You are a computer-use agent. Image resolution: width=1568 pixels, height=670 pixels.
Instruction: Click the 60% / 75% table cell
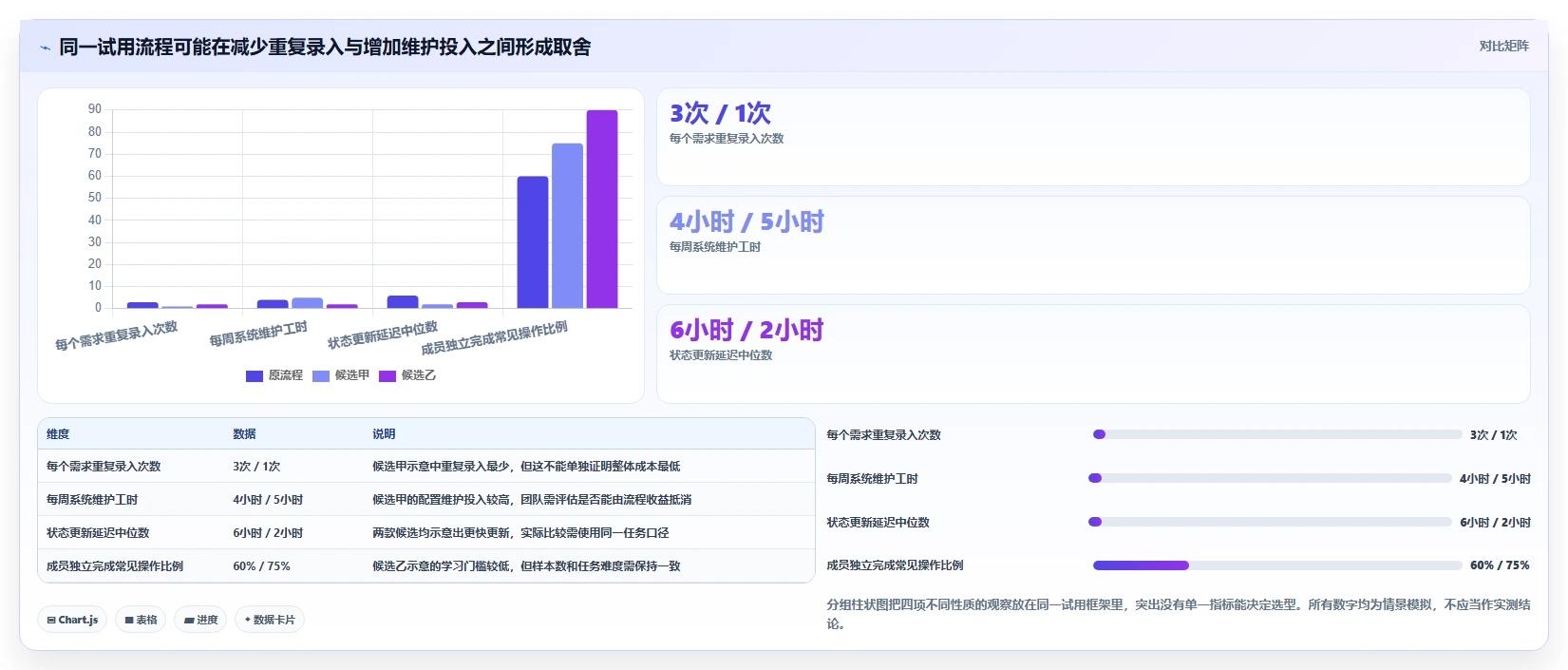261,566
